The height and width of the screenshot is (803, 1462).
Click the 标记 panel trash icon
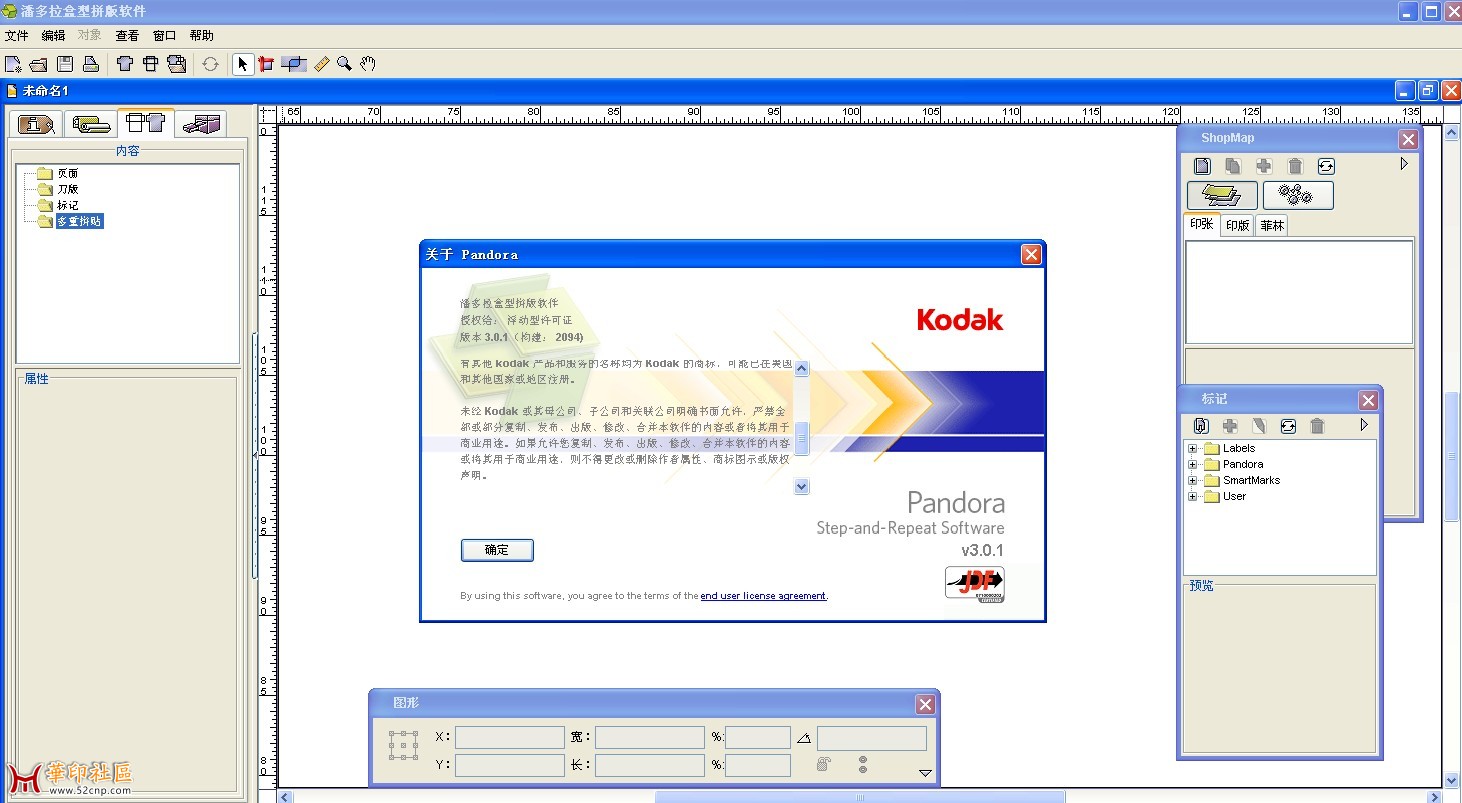[1317, 426]
